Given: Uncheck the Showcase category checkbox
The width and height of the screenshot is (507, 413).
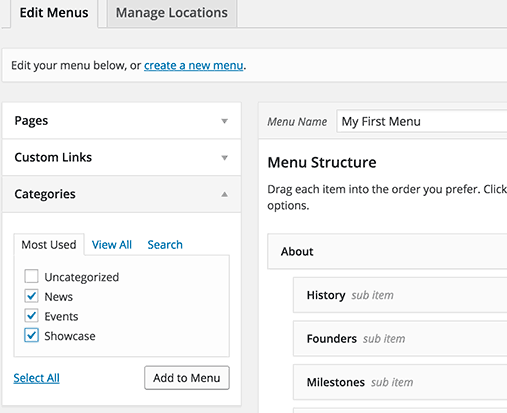Looking at the screenshot, I should 31,335.
